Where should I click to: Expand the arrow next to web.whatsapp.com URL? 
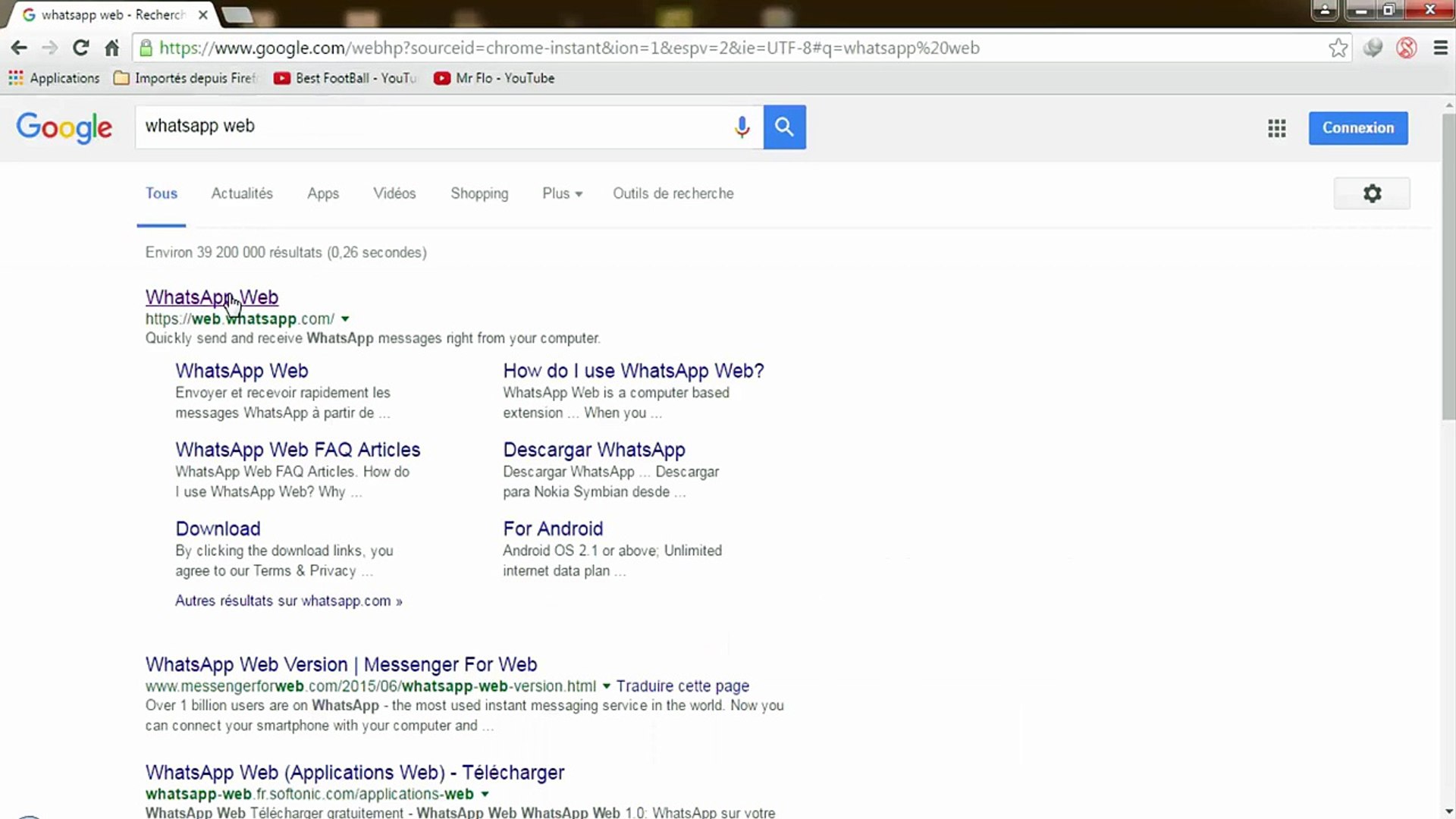pyautogui.click(x=345, y=319)
